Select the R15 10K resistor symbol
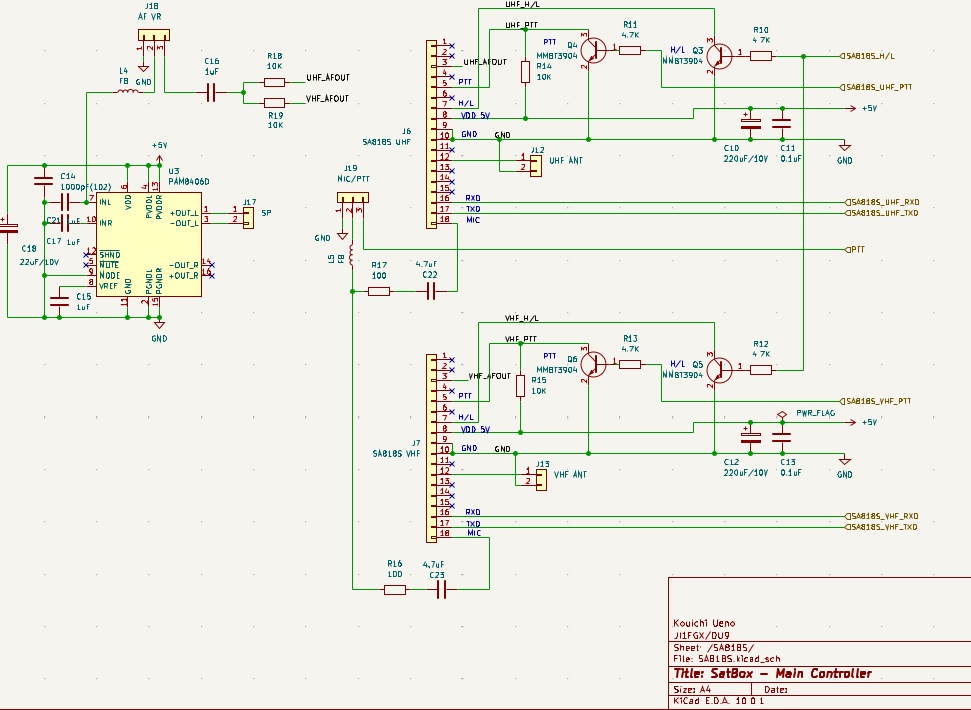Viewport: 971px width, 710px height. 520,386
